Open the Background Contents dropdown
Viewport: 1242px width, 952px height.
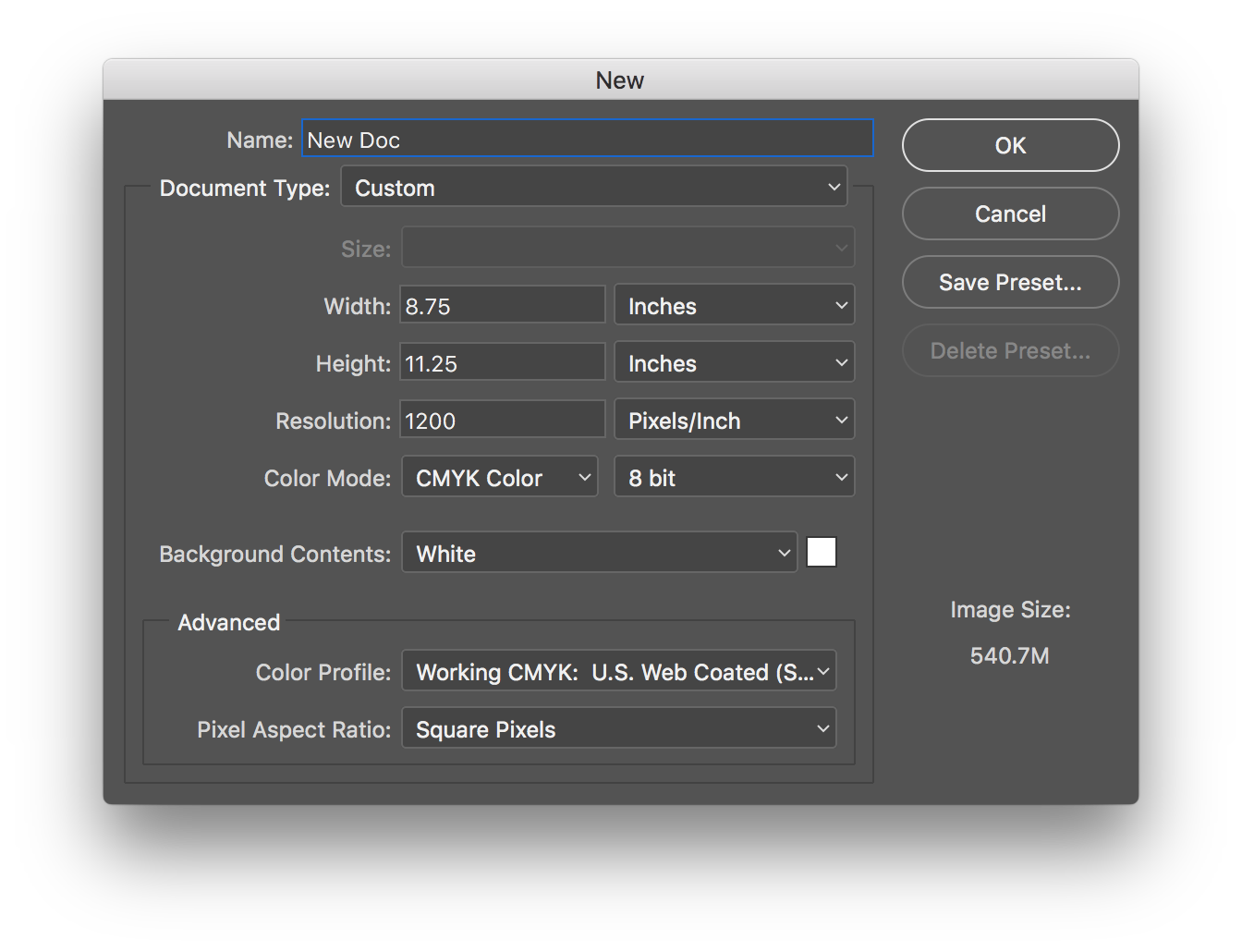pyautogui.click(x=599, y=554)
